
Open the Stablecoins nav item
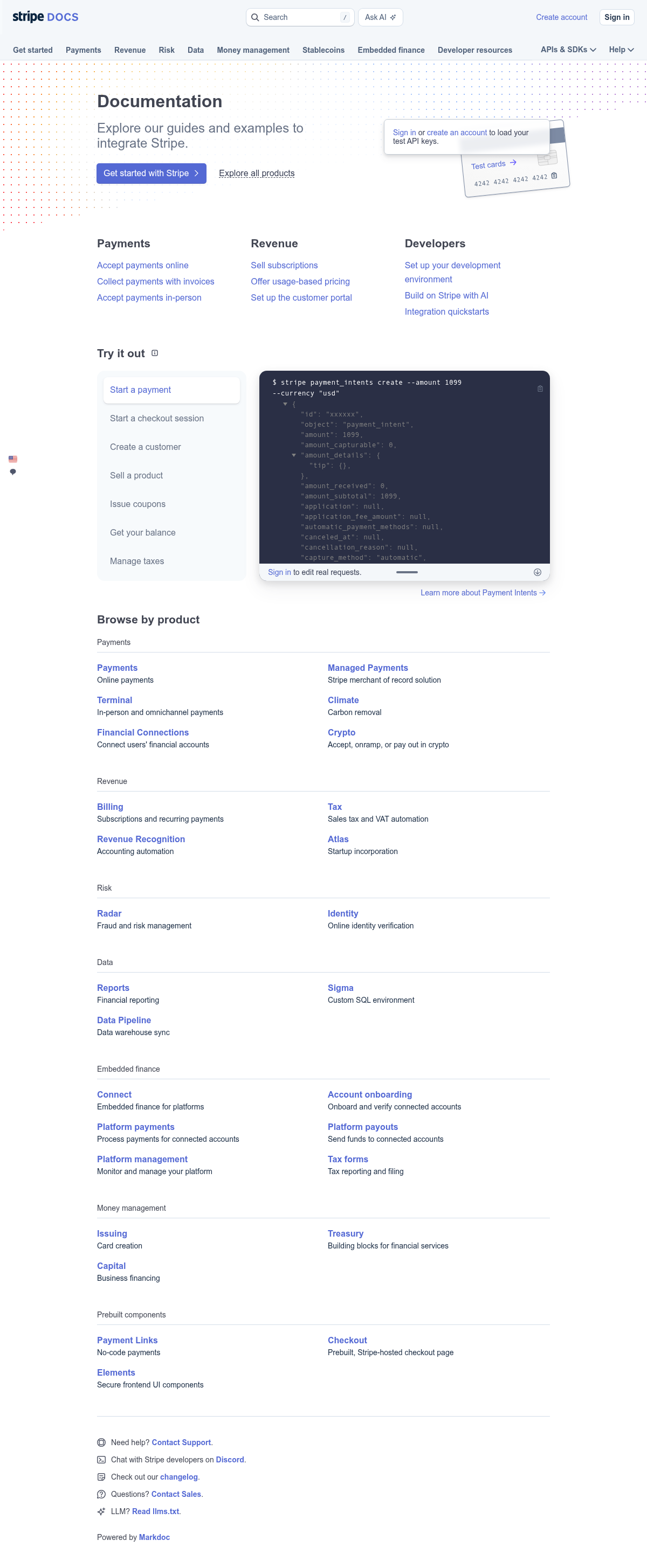pyautogui.click(x=323, y=50)
